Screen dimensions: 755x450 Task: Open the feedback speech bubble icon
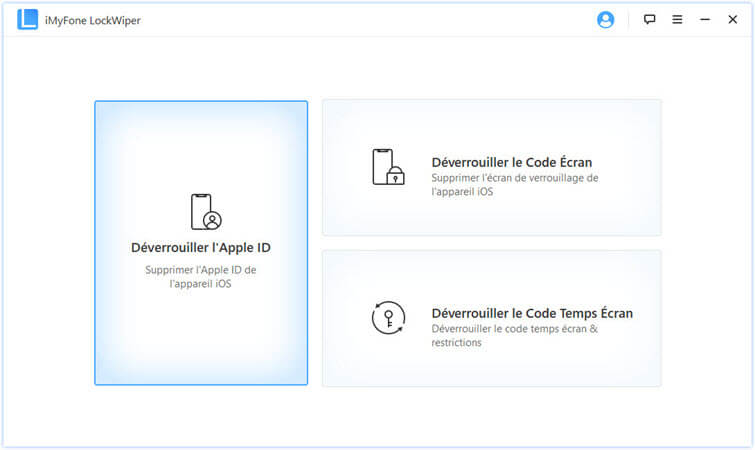[x=649, y=20]
